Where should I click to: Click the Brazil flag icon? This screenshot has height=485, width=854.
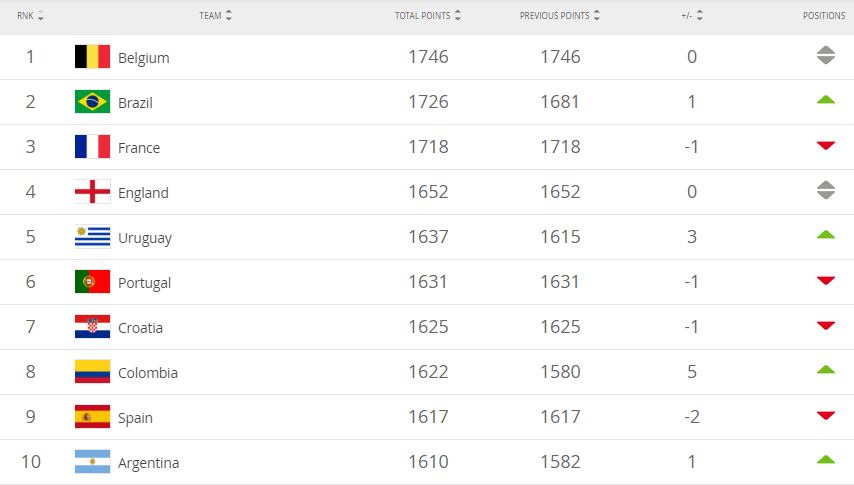click(92, 102)
